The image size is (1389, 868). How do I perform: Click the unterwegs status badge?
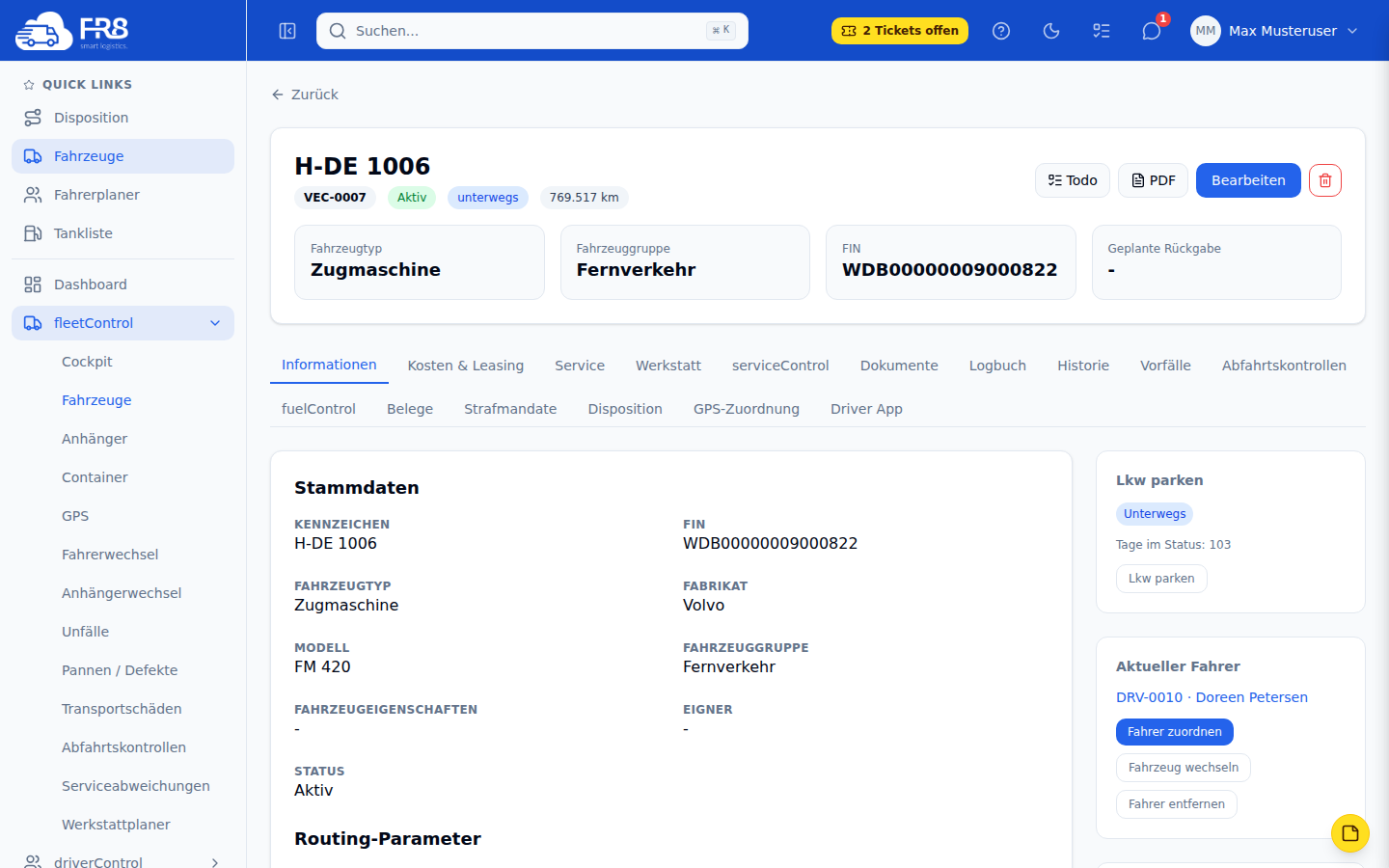coord(488,198)
